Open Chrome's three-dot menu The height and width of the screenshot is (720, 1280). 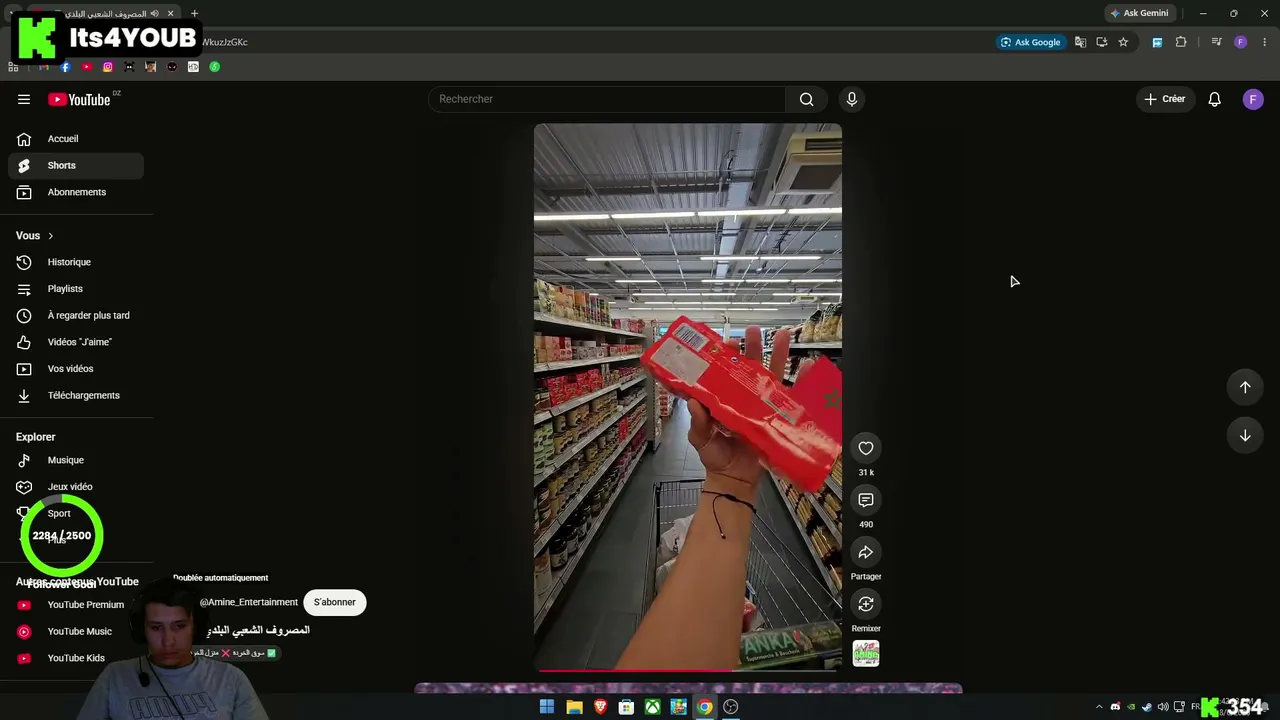coord(1264,42)
